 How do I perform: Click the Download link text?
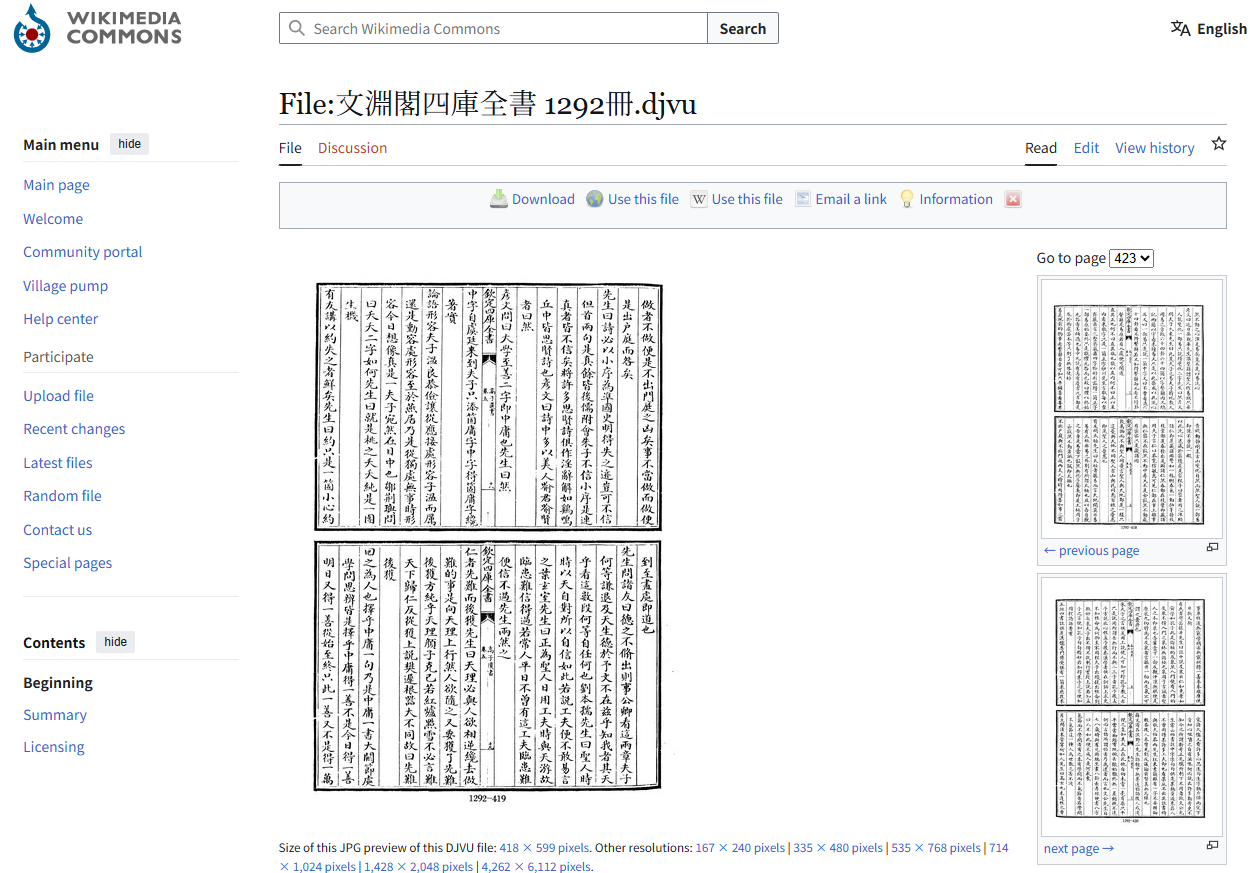543,199
